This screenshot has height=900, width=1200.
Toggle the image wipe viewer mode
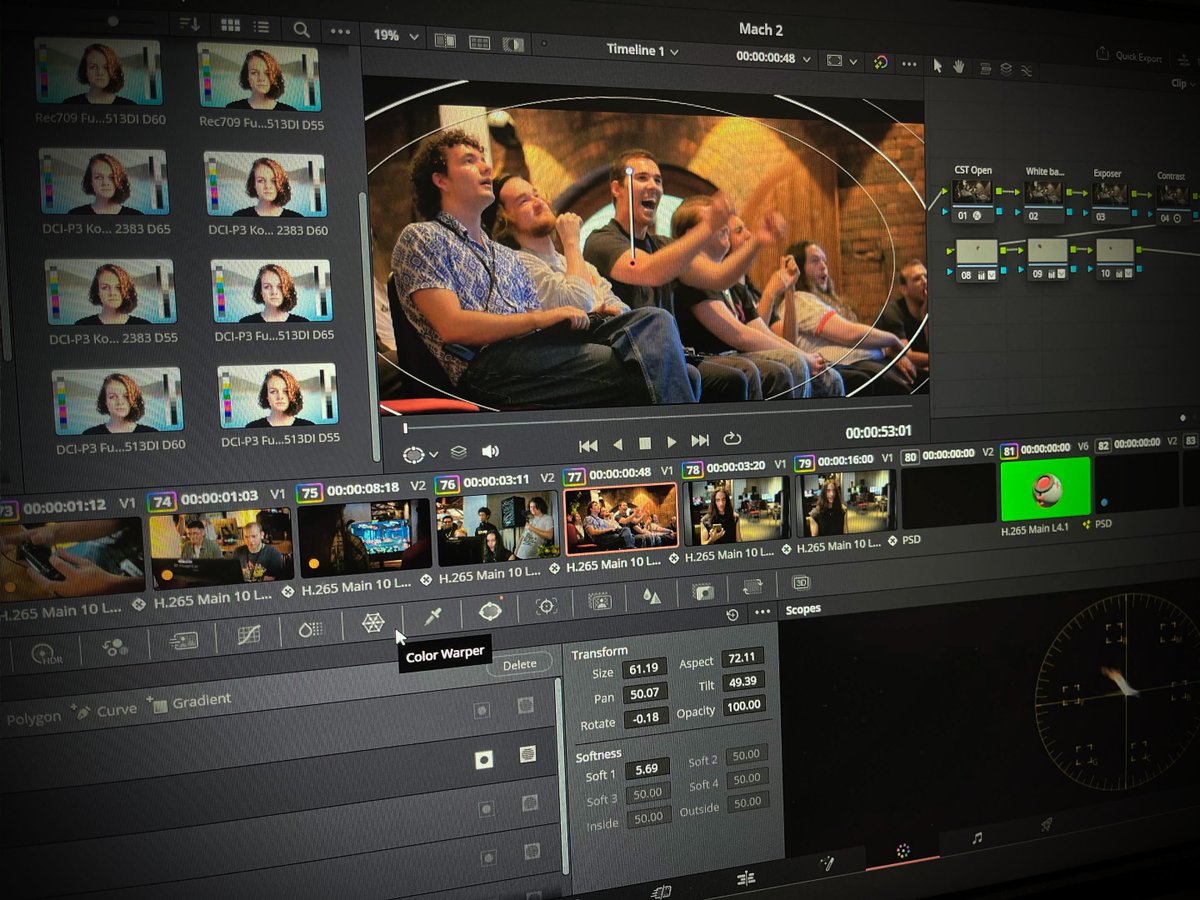click(x=445, y=40)
